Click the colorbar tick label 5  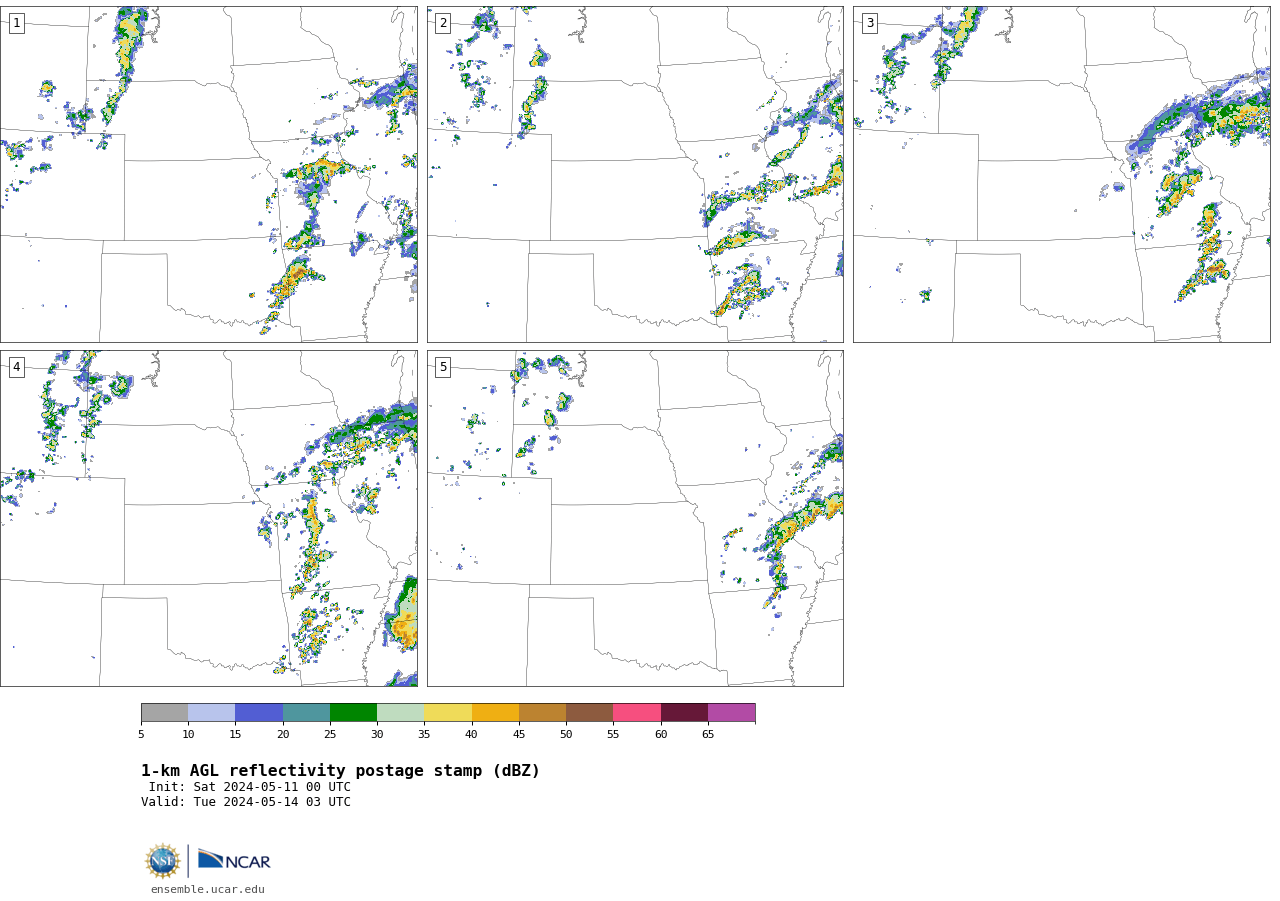pos(141,735)
